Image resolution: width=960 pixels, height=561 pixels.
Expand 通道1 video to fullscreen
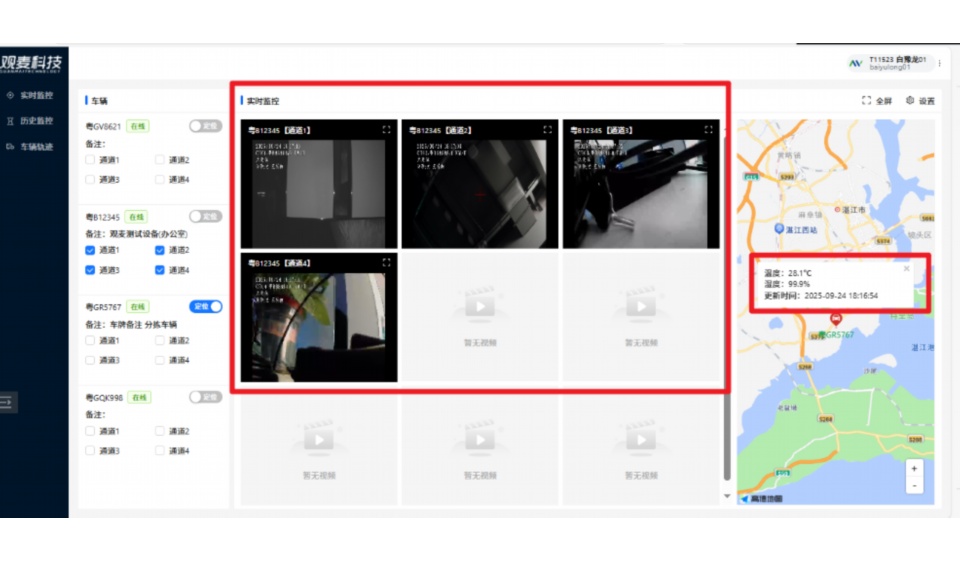(x=387, y=130)
